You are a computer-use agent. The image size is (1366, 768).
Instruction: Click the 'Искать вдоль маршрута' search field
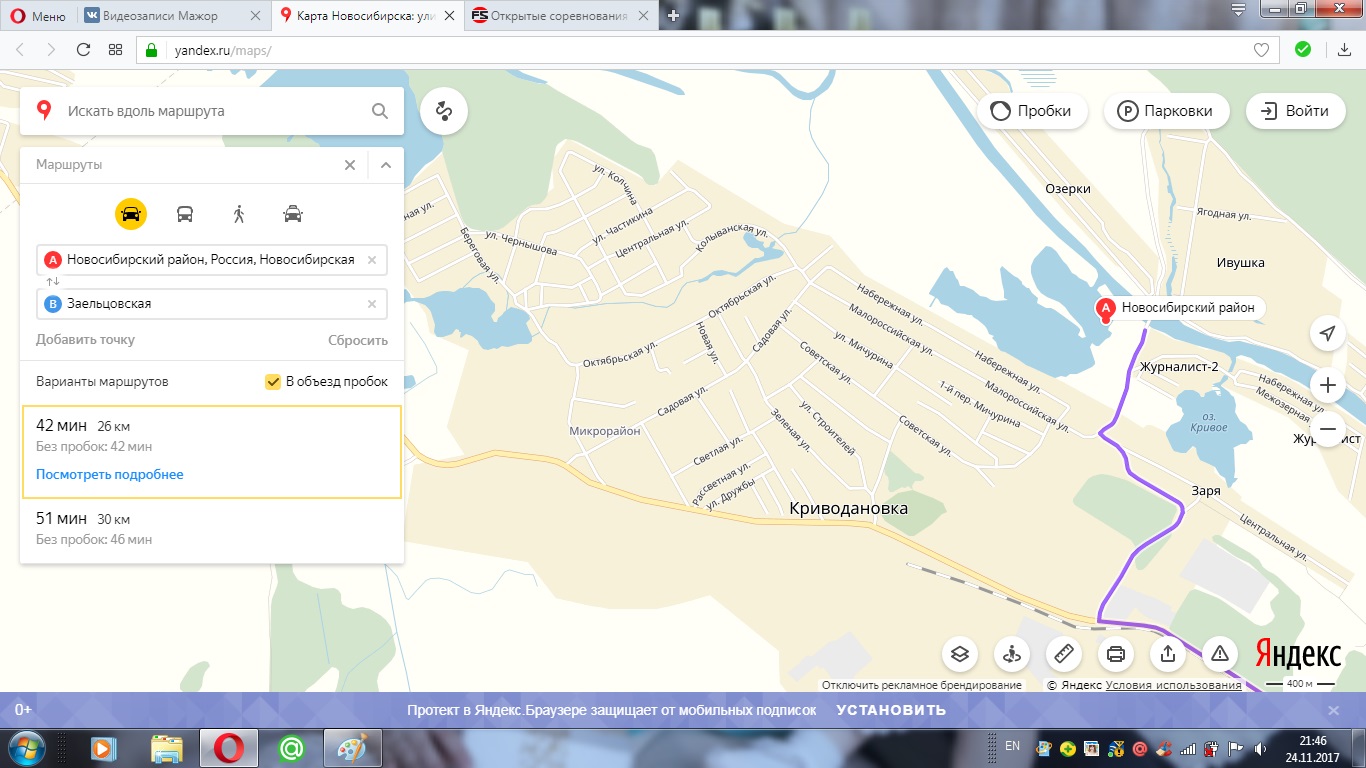[212, 111]
